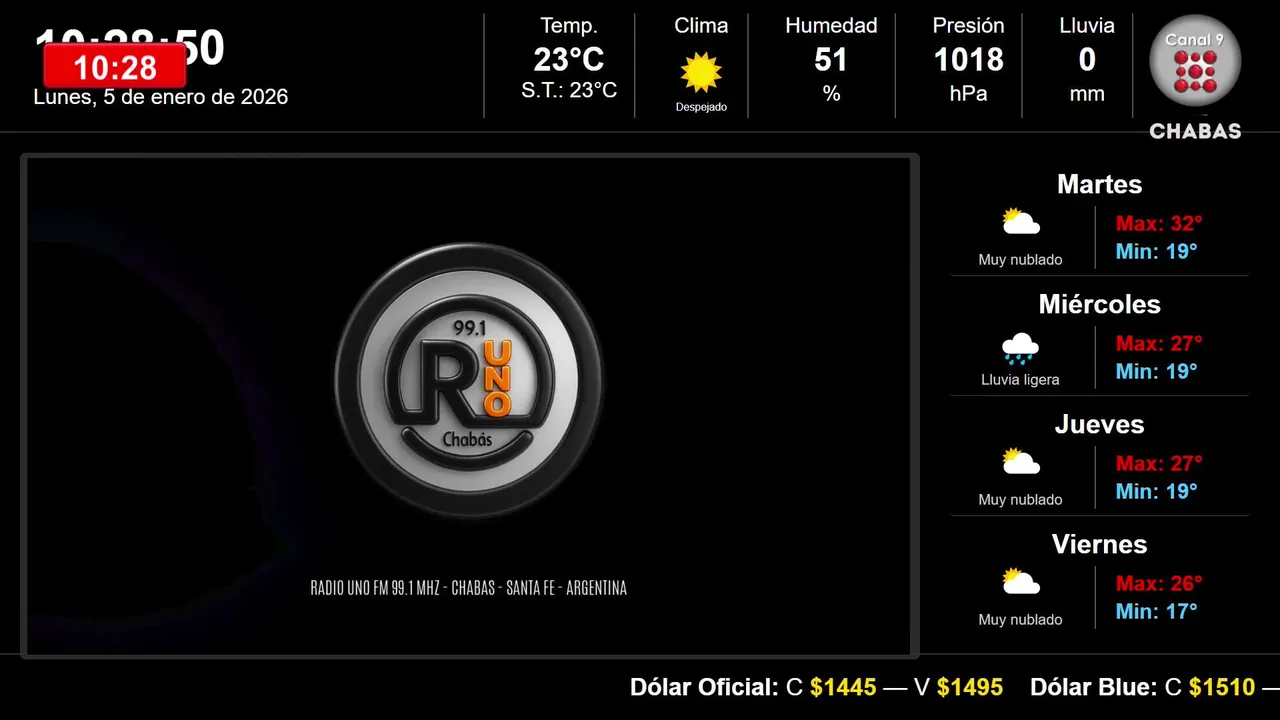This screenshot has width=1280, height=720.
Task: Click the Jueves forecast heading
Action: click(x=1099, y=424)
